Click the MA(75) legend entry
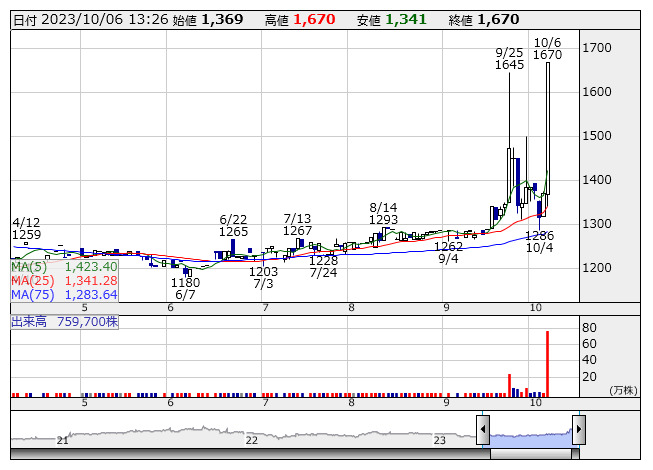The width and height of the screenshot is (653, 470). (64, 295)
